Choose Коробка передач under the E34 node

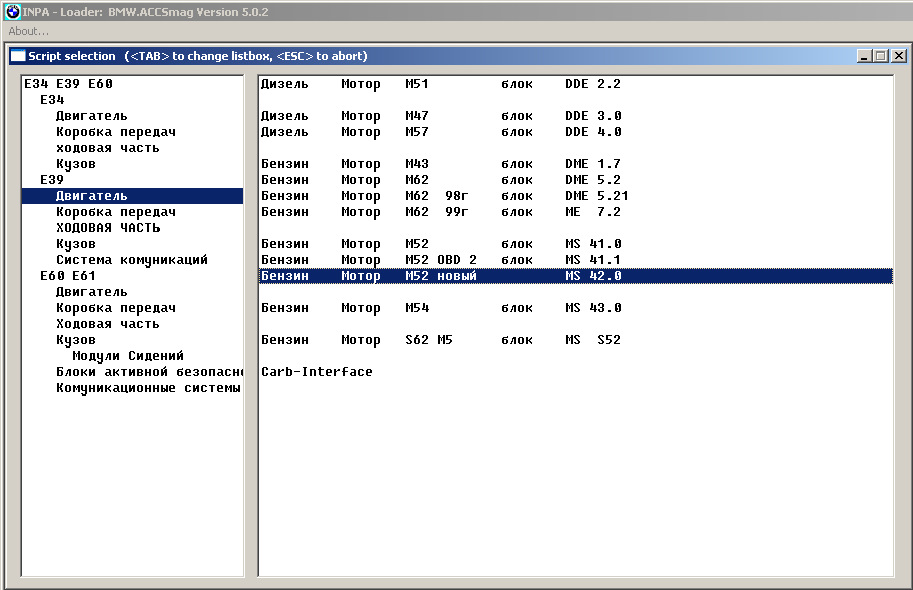click(116, 132)
